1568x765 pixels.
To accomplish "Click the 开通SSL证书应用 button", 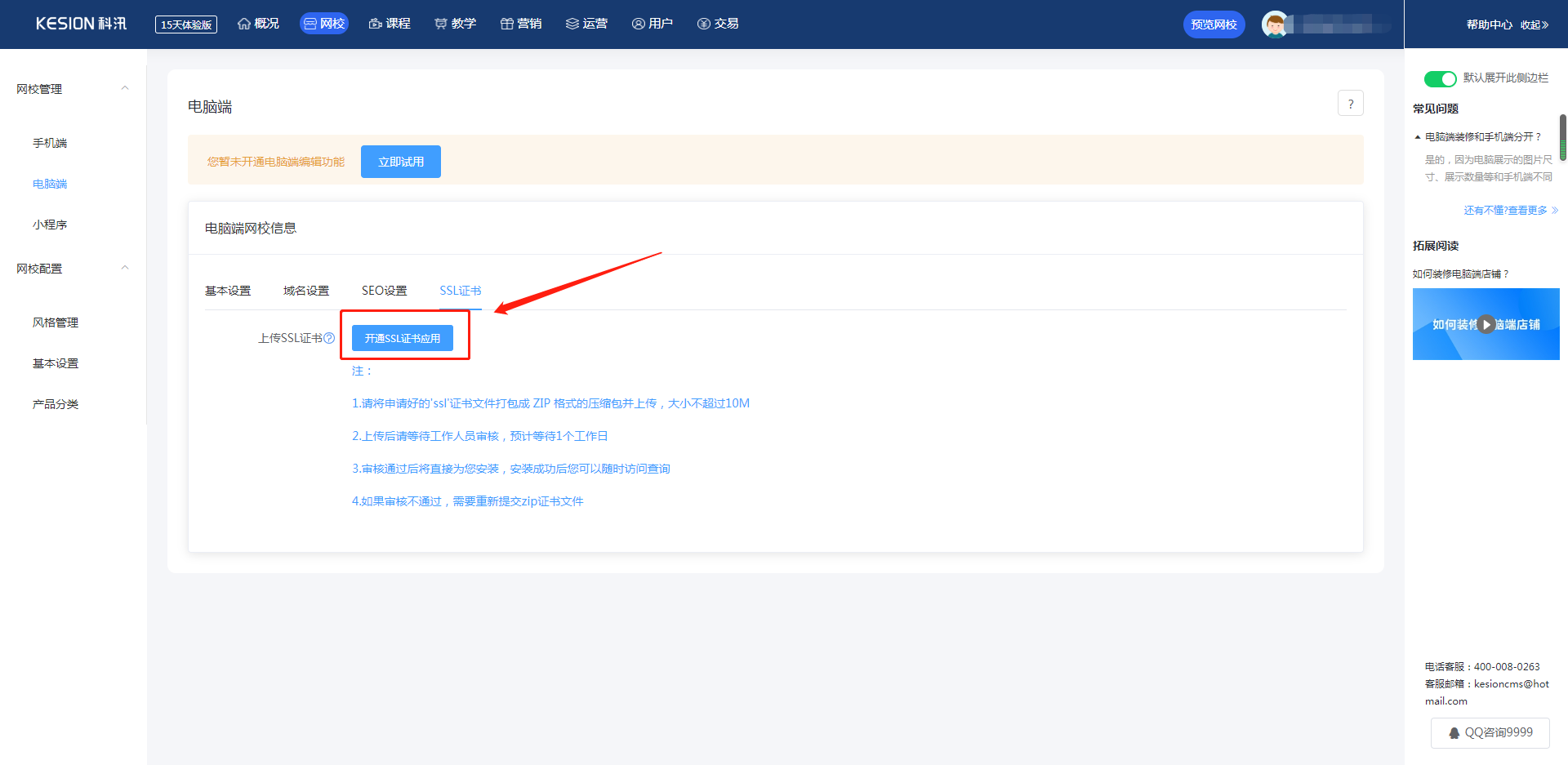I will 402,338.
